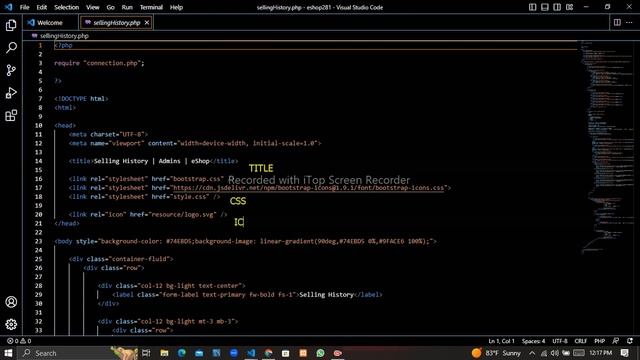This screenshot has width=640, height=360.
Task: Open the Run menu
Action: click(127, 7)
